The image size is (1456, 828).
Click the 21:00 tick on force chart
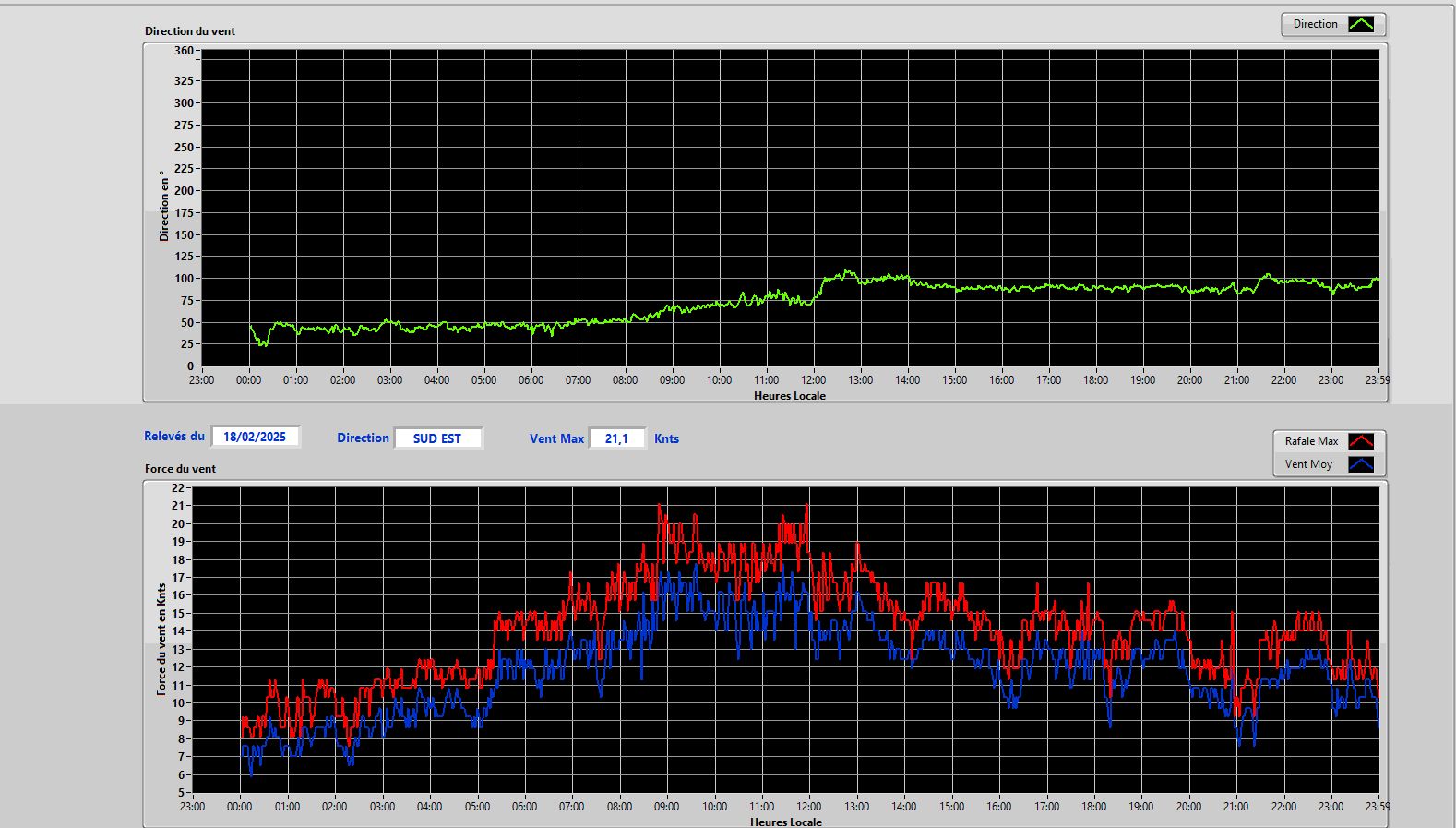1235,806
